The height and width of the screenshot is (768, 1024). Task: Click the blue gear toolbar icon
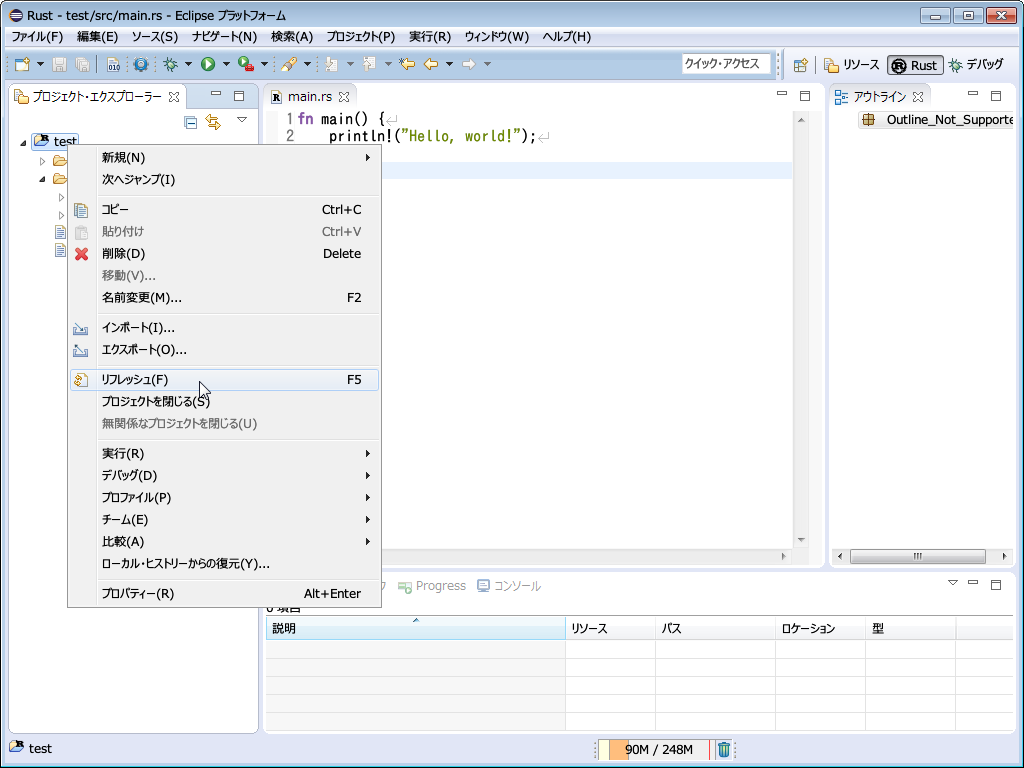[x=140, y=64]
